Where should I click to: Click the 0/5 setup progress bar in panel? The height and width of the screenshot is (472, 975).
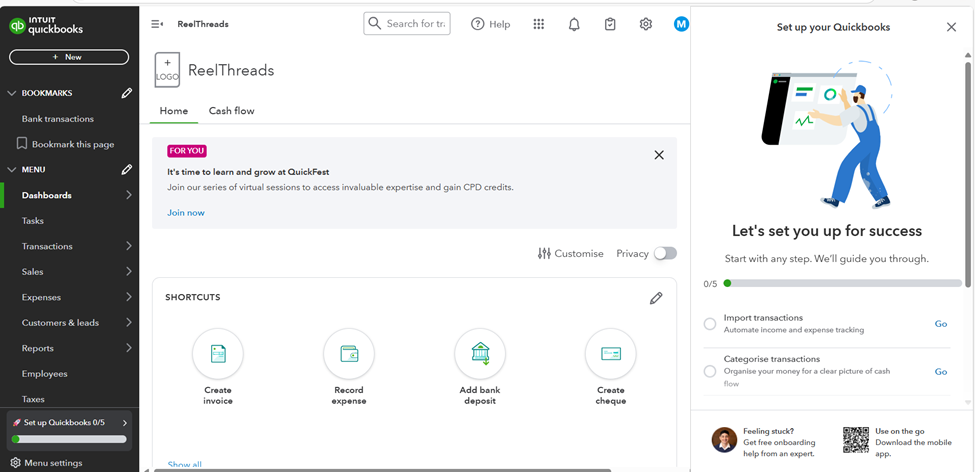point(843,283)
